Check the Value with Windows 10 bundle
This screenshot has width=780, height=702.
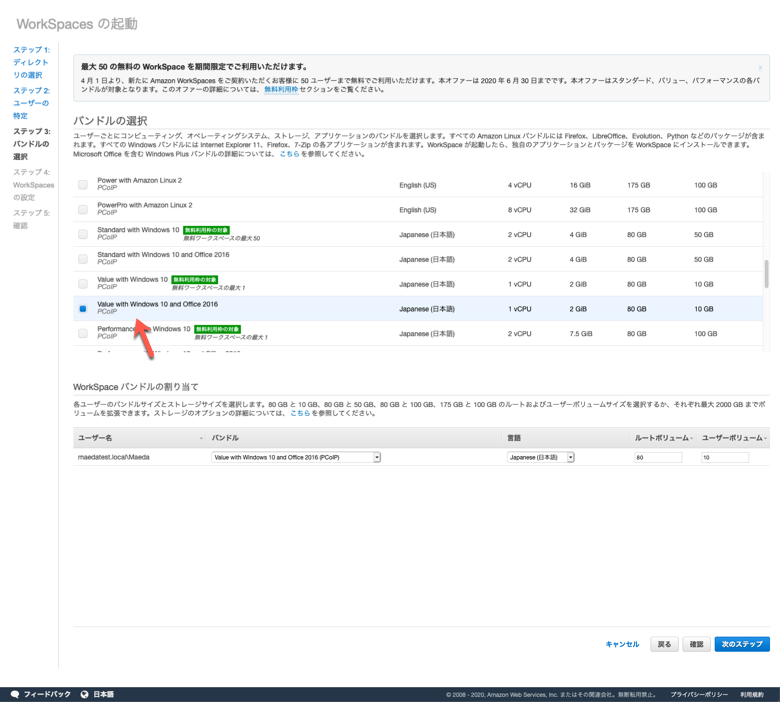[x=83, y=284]
